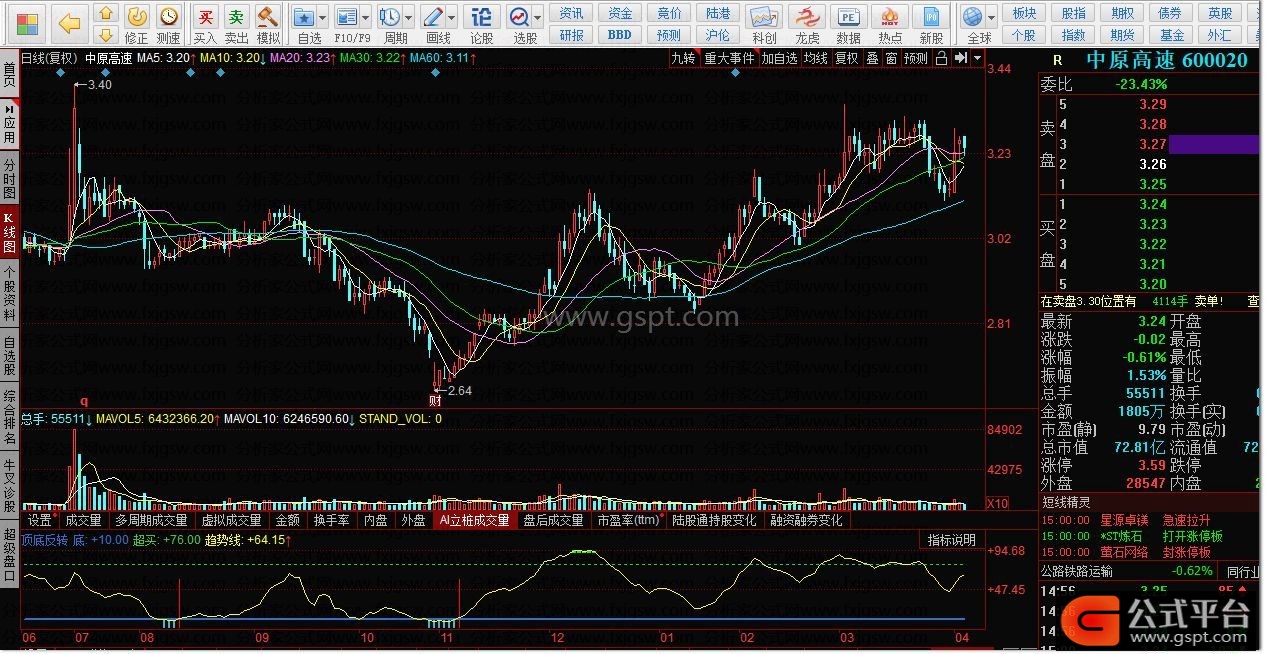
Task: Click the yellow down arrow button
Action: pyautogui.click(x=104, y=36)
